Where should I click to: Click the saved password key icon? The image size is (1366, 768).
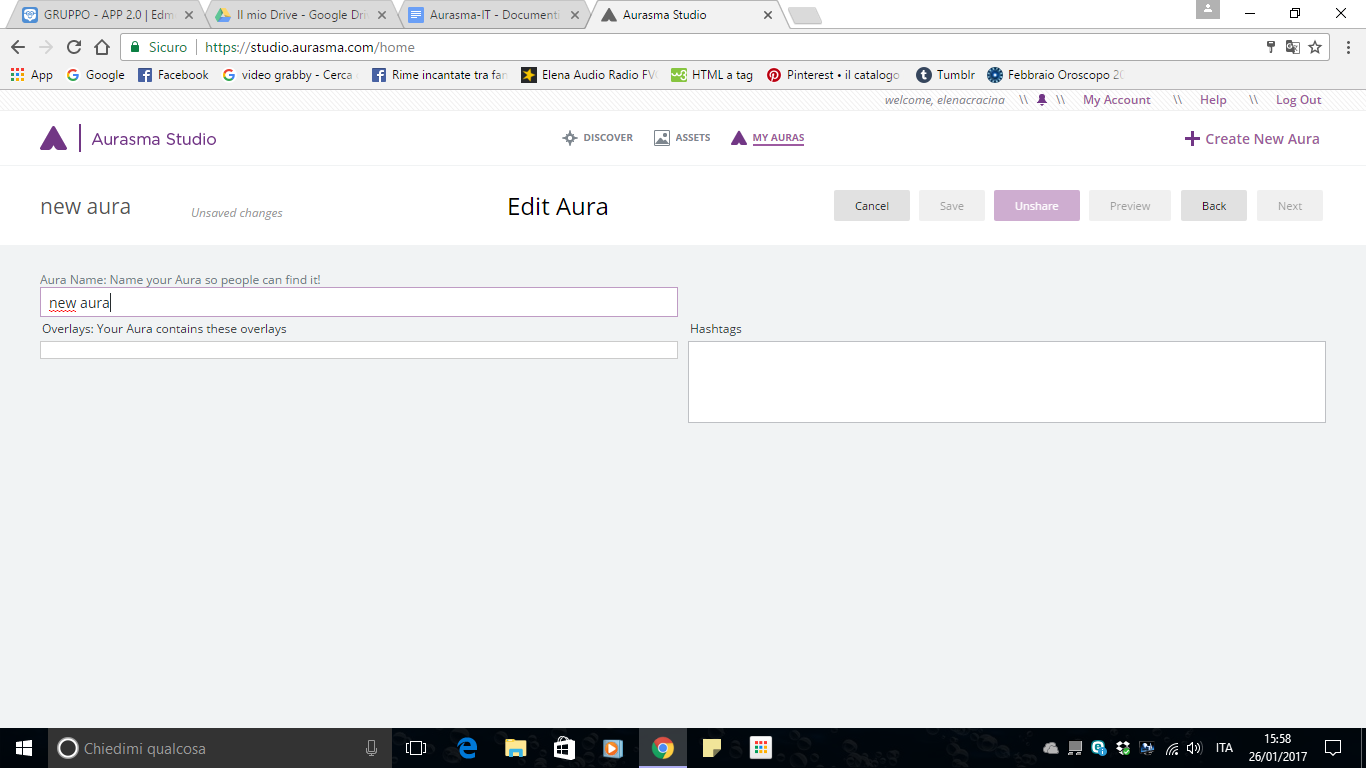point(1271,47)
